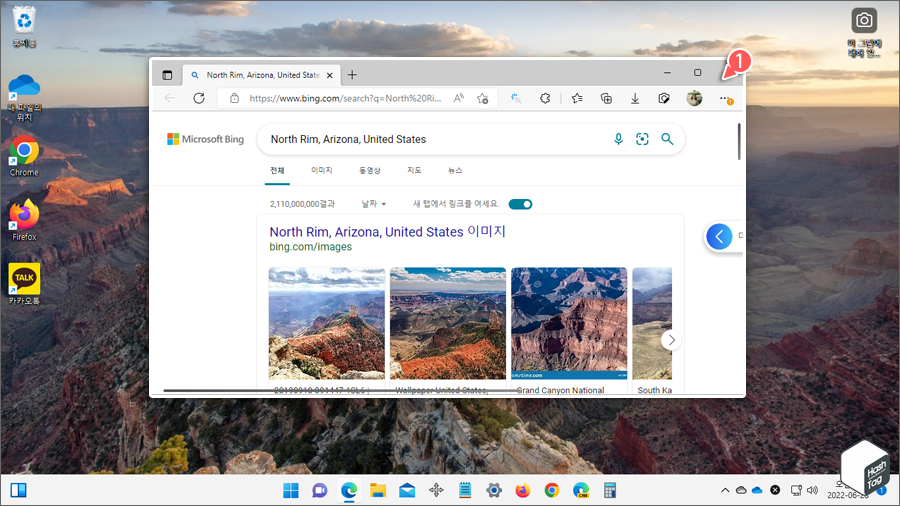Click the address bar URL

pos(345,98)
